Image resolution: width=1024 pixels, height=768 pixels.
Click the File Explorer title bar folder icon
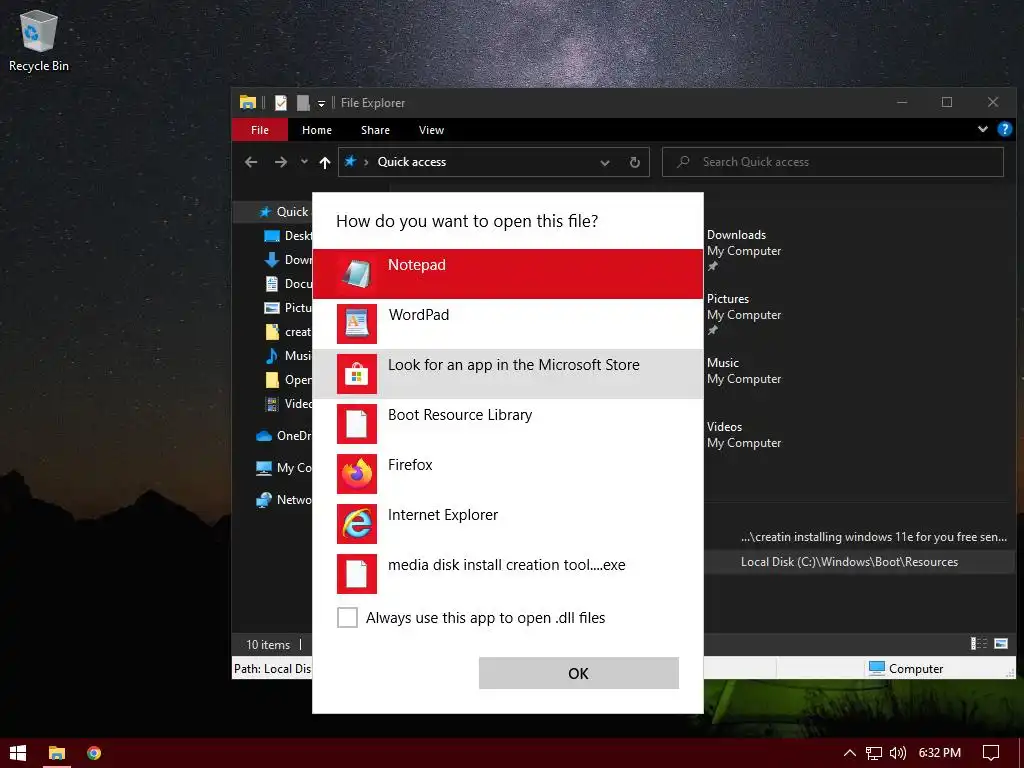pyautogui.click(x=248, y=103)
